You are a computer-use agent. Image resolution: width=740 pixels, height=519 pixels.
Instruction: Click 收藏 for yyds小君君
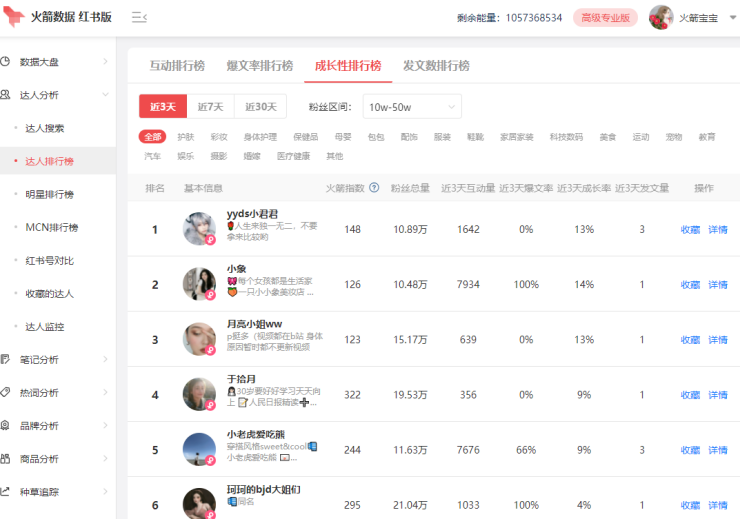[x=690, y=229]
